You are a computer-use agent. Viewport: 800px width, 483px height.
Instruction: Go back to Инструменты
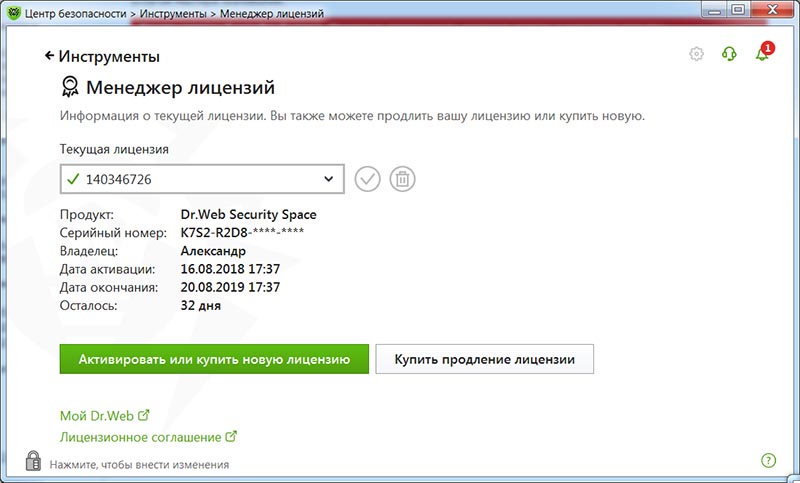pyautogui.click(x=102, y=56)
